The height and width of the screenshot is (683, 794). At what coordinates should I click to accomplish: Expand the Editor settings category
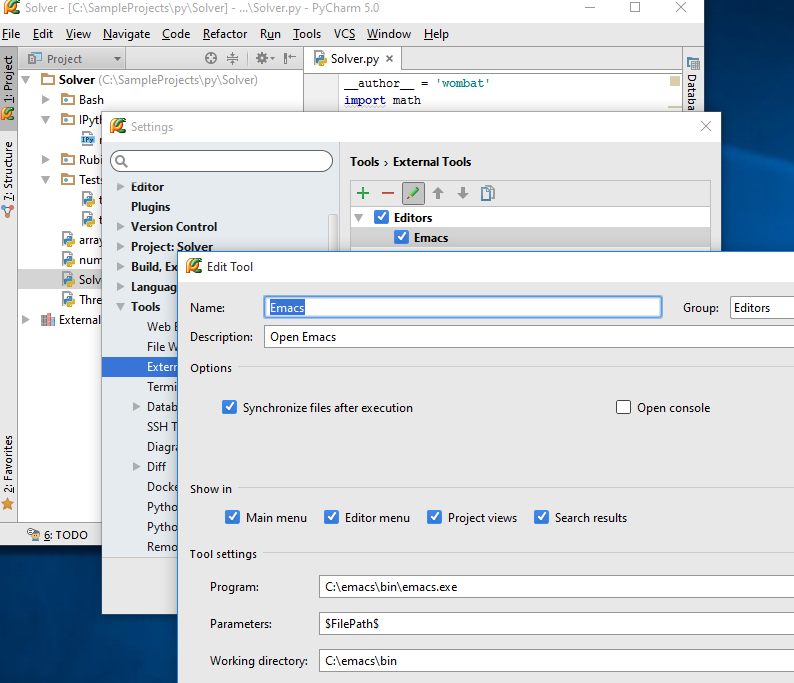click(121, 187)
